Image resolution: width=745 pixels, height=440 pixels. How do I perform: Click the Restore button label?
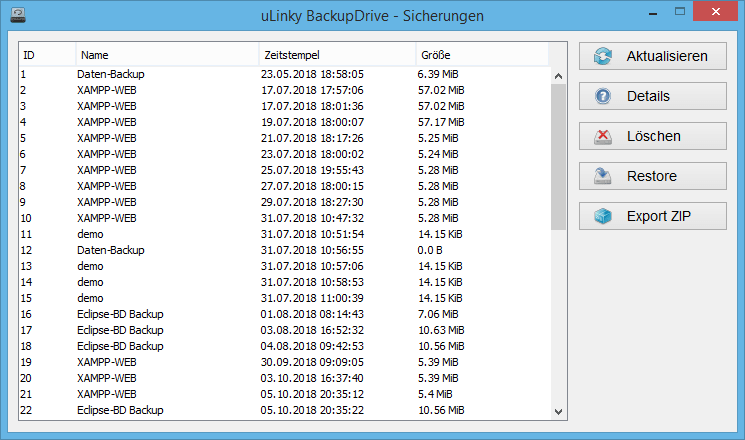(x=651, y=176)
